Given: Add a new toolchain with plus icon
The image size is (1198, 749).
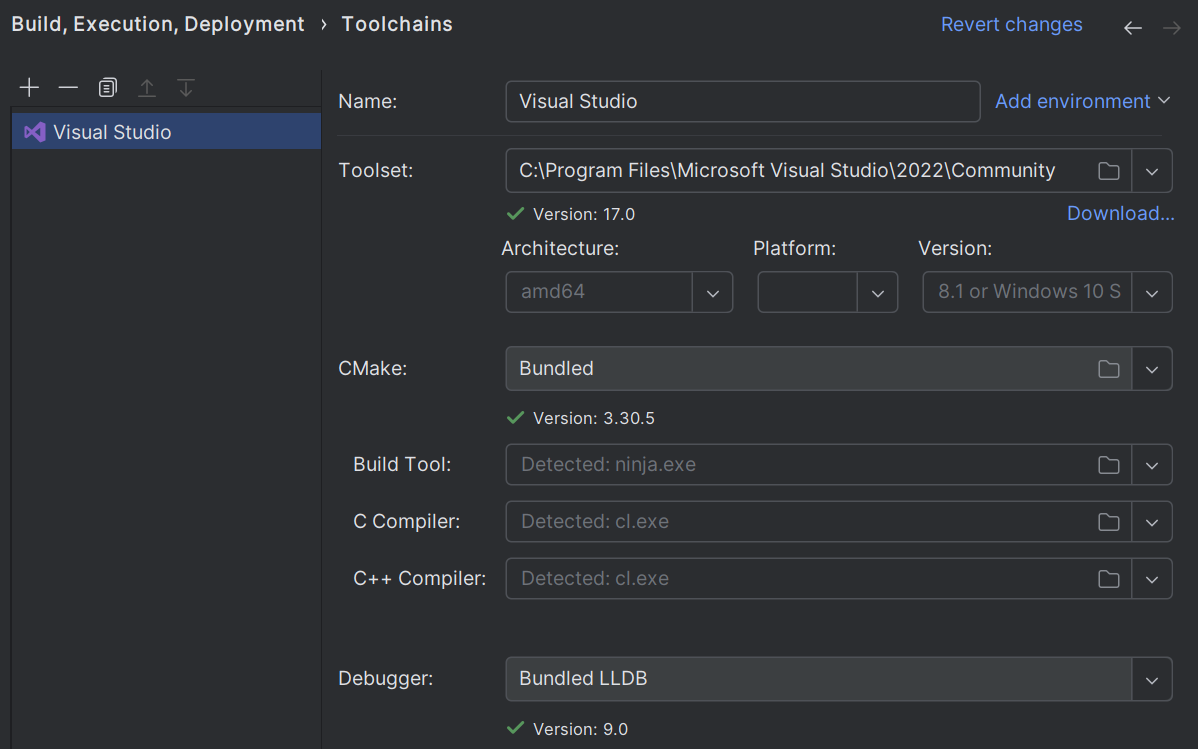Looking at the screenshot, I should (29, 88).
